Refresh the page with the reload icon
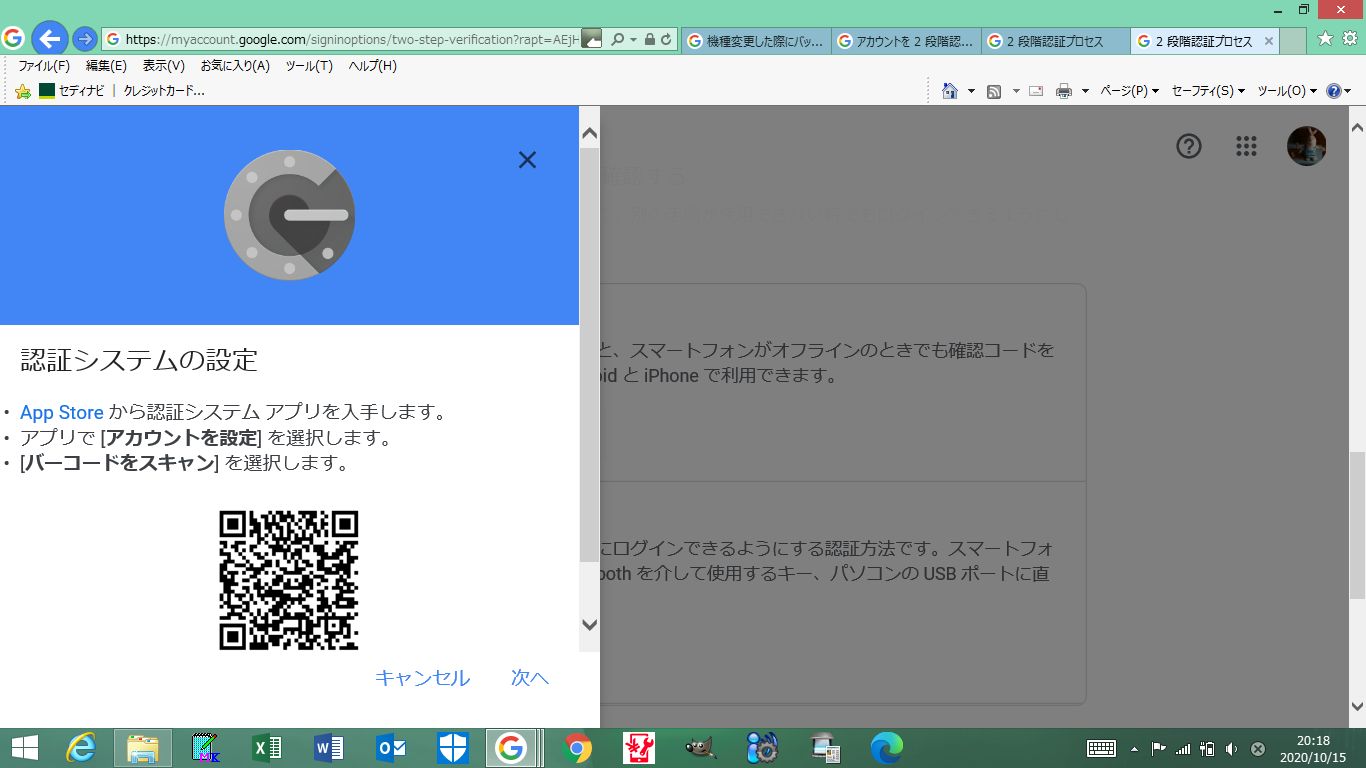The image size is (1366, 768). pyautogui.click(x=667, y=40)
